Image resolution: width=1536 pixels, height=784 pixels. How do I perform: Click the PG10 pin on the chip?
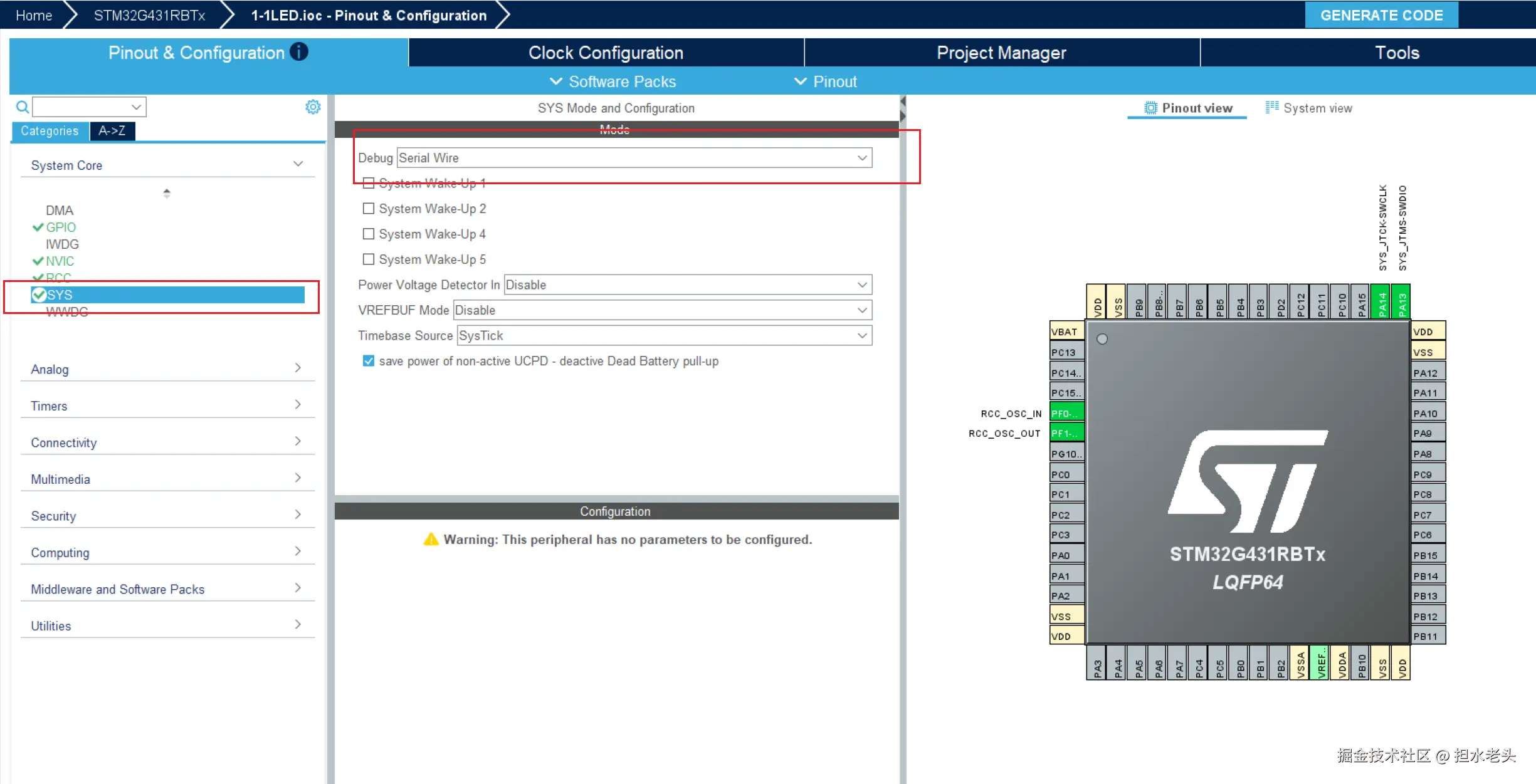click(x=1067, y=454)
